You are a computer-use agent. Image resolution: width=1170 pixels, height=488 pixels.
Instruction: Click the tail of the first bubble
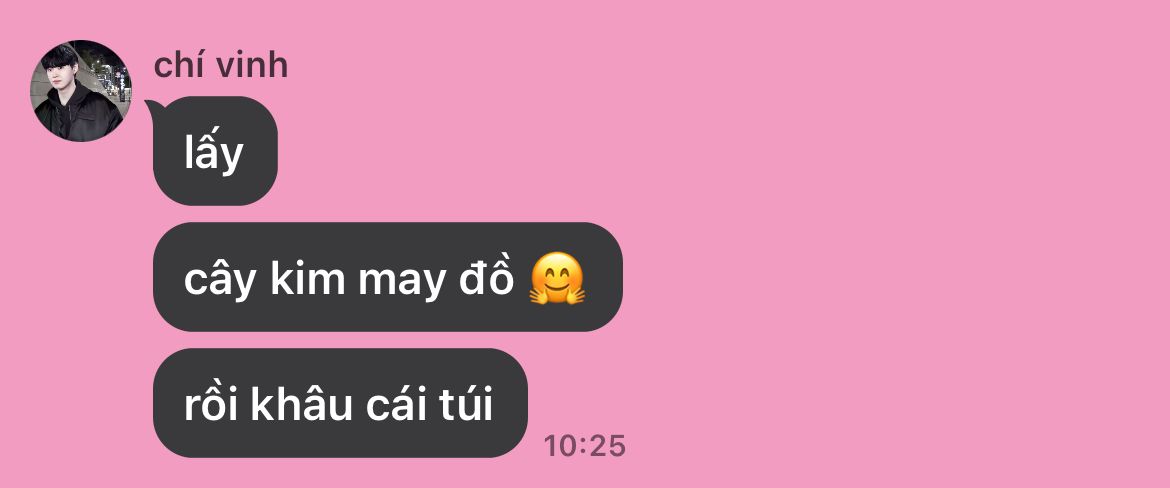click(152, 109)
